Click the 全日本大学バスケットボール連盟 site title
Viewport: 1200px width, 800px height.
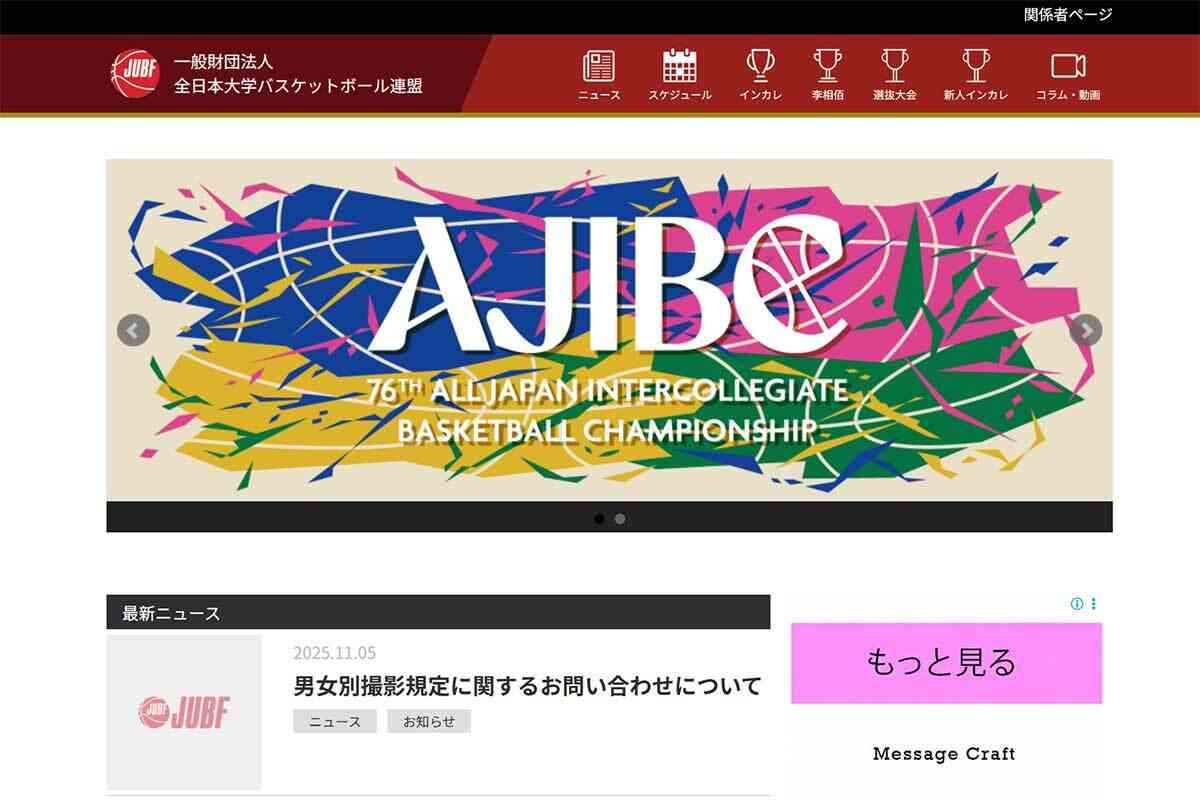click(x=298, y=87)
